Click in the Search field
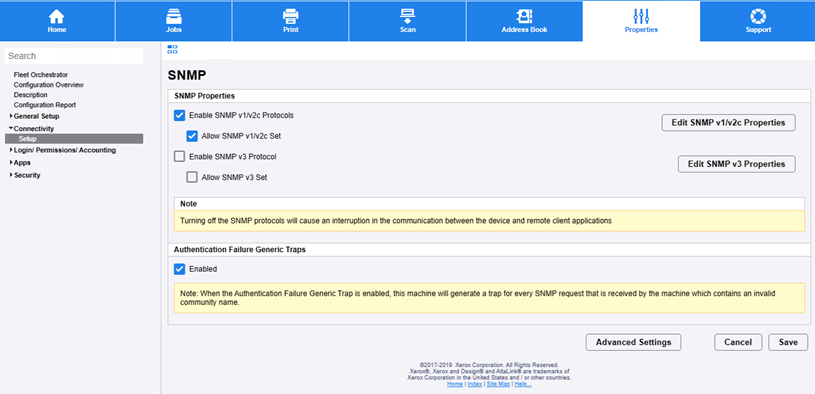Image resolution: width=815 pixels, height=394 pixels. 74,56
